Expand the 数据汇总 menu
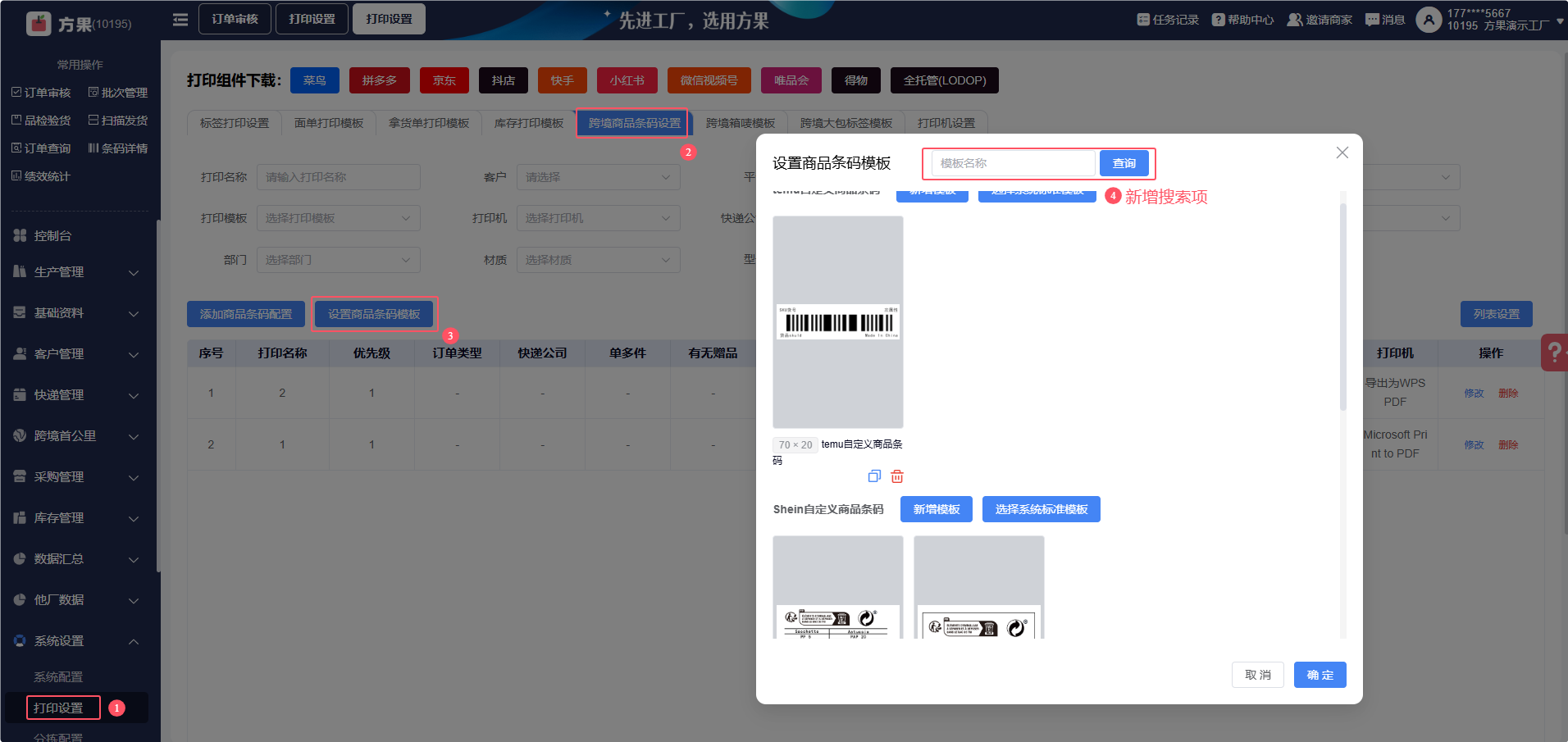The width and height of the screenshot is (1568, 742). click(78, 558)
